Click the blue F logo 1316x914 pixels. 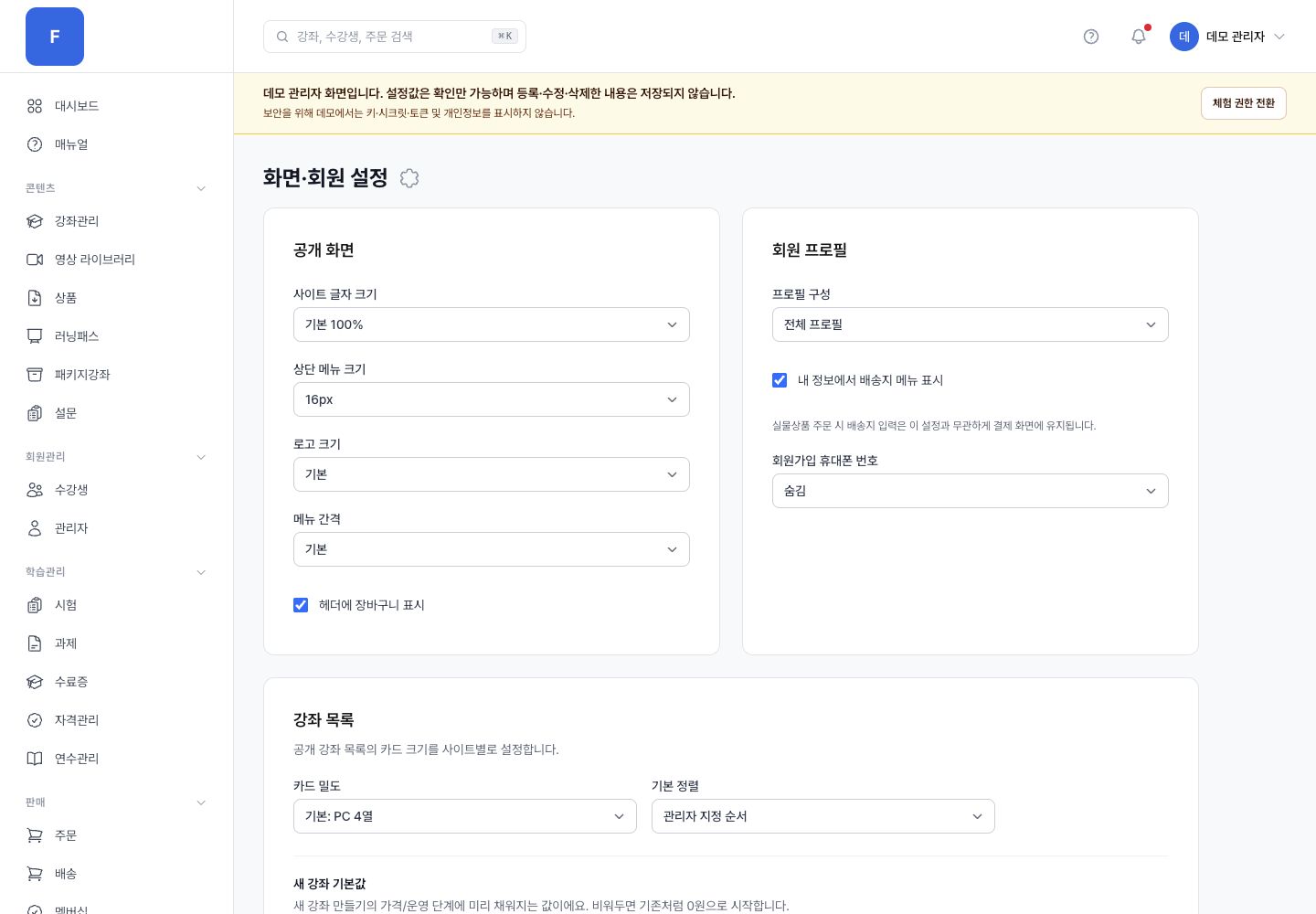(x=55, y=37)
